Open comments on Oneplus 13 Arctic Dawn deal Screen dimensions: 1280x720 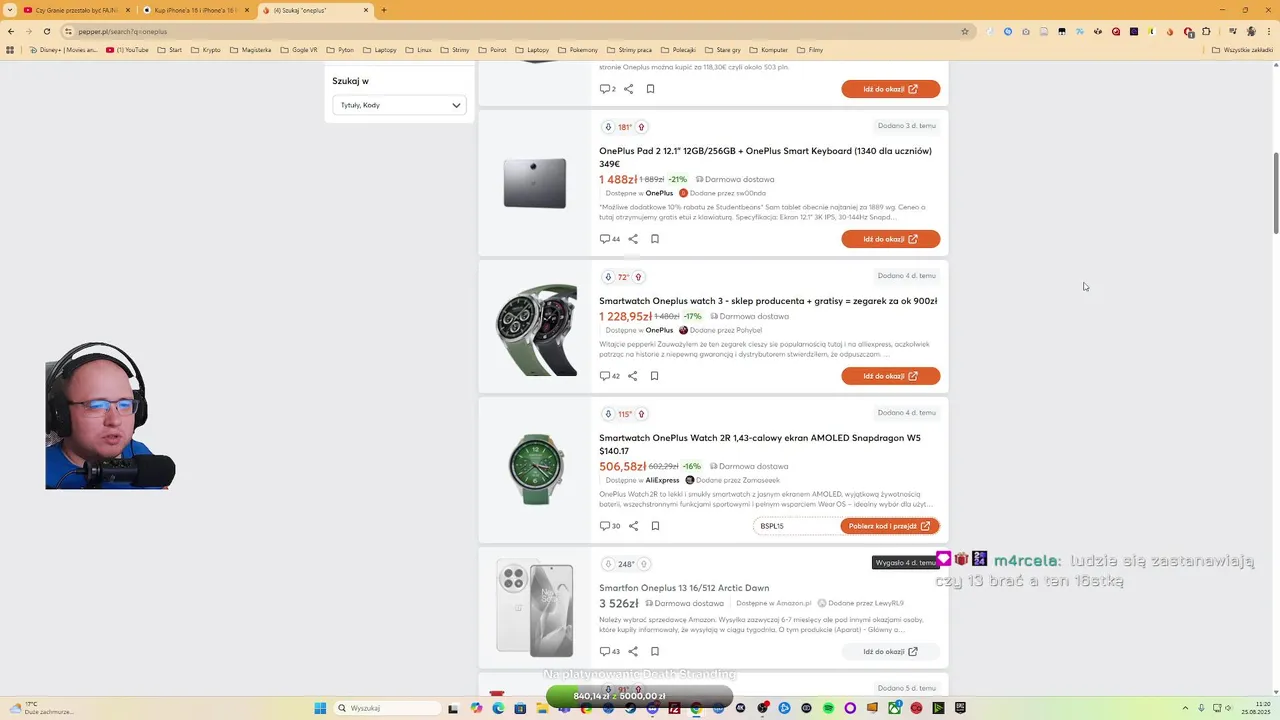(609, 651)
